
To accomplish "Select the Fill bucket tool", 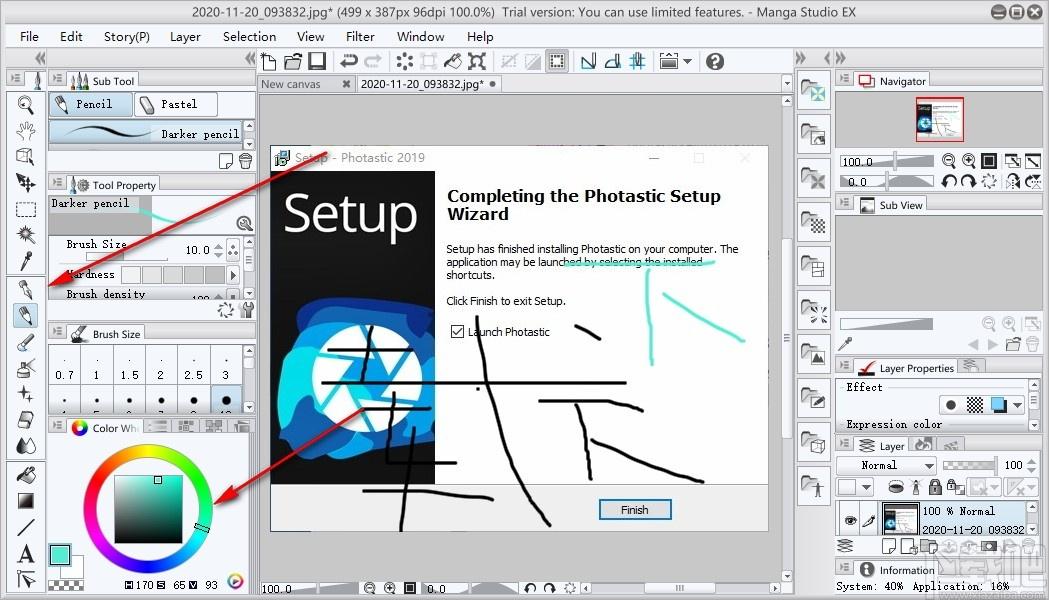I will coord(25,475).
